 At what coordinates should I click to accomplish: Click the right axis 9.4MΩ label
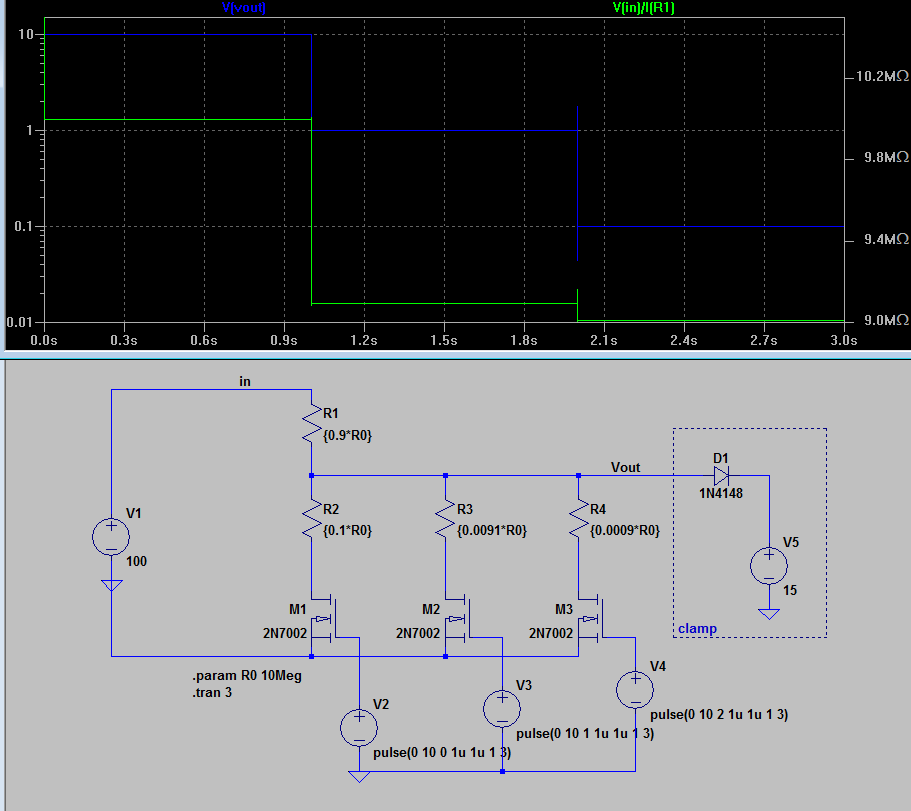(x=887, y=239)
